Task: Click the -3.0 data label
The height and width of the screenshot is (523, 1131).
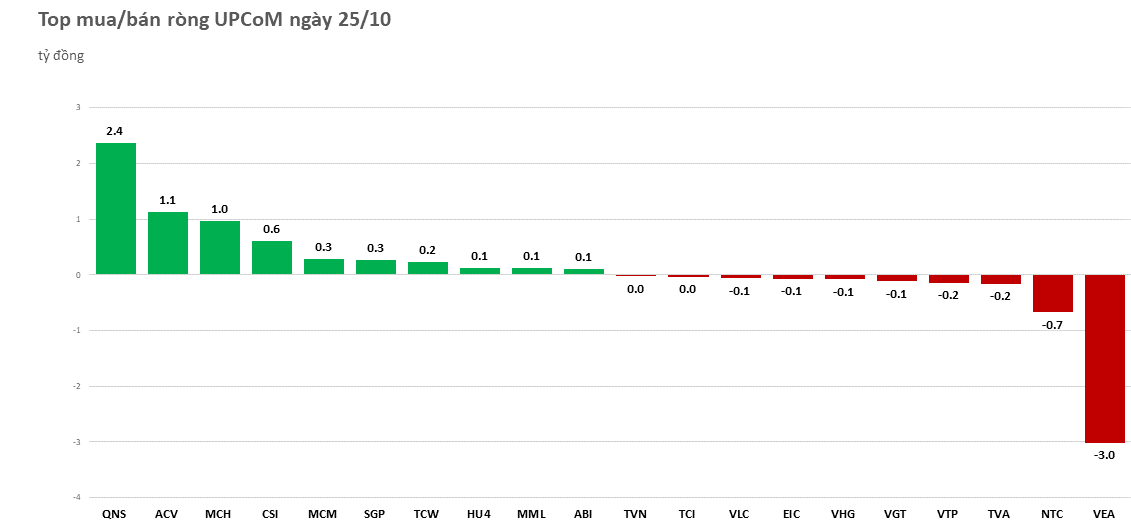Action: click(x=1104, y=455)
